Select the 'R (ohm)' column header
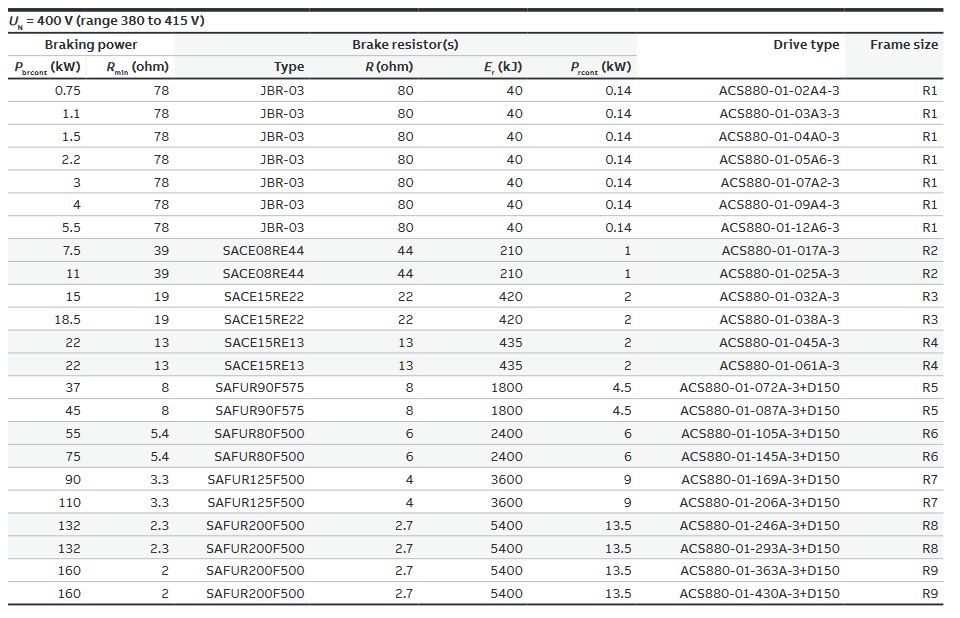The height and width of the screenshot is (618, 960). (x=389, y=67)
